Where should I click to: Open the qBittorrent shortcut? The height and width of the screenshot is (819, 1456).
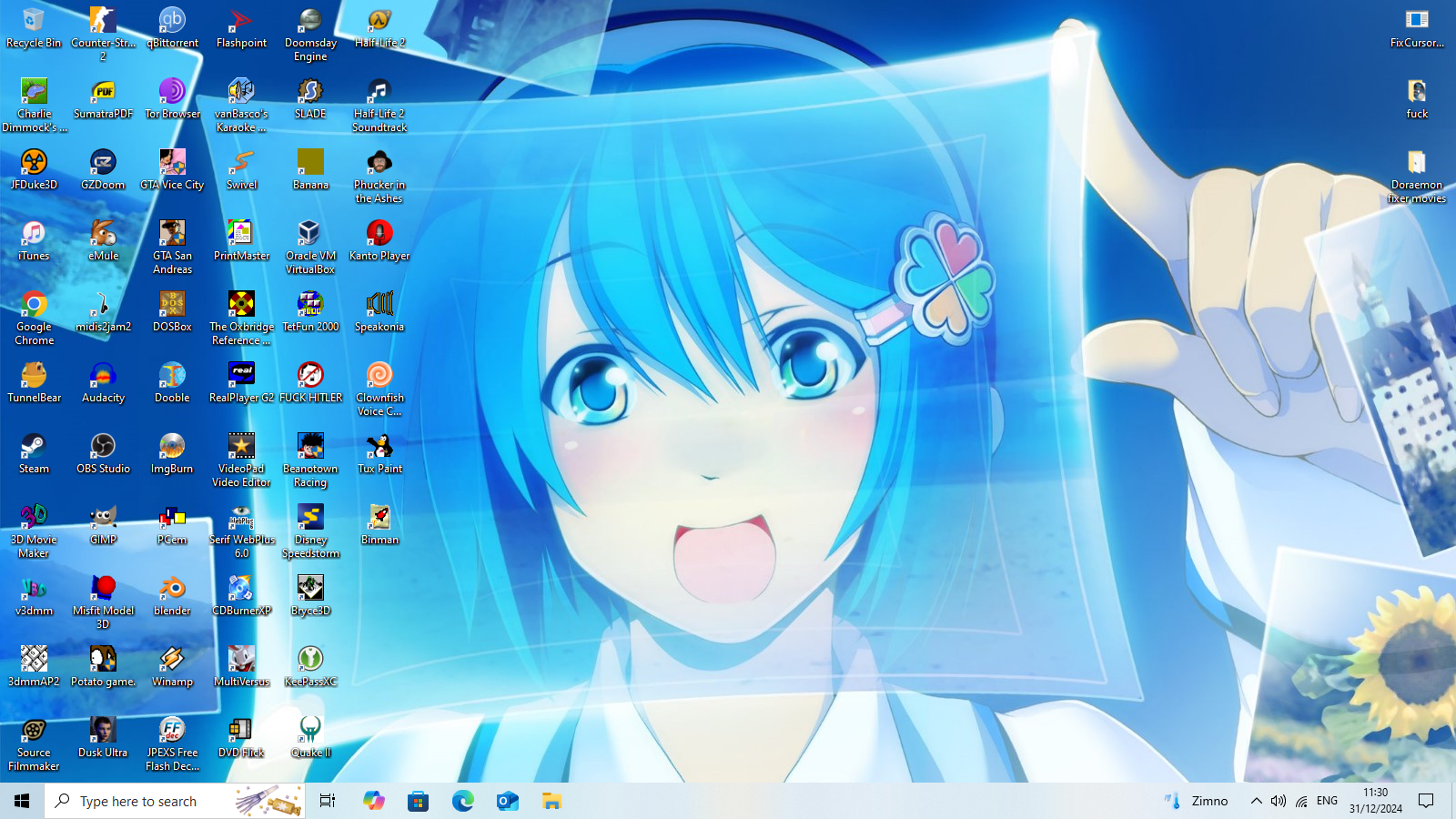[172, 28]
